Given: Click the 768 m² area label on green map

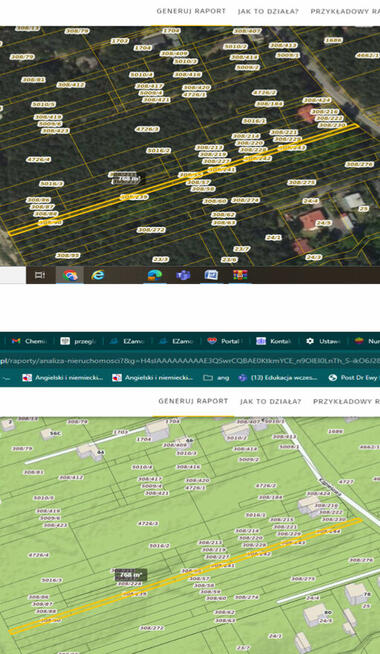Looking at the screenshot, I should 131,575.
